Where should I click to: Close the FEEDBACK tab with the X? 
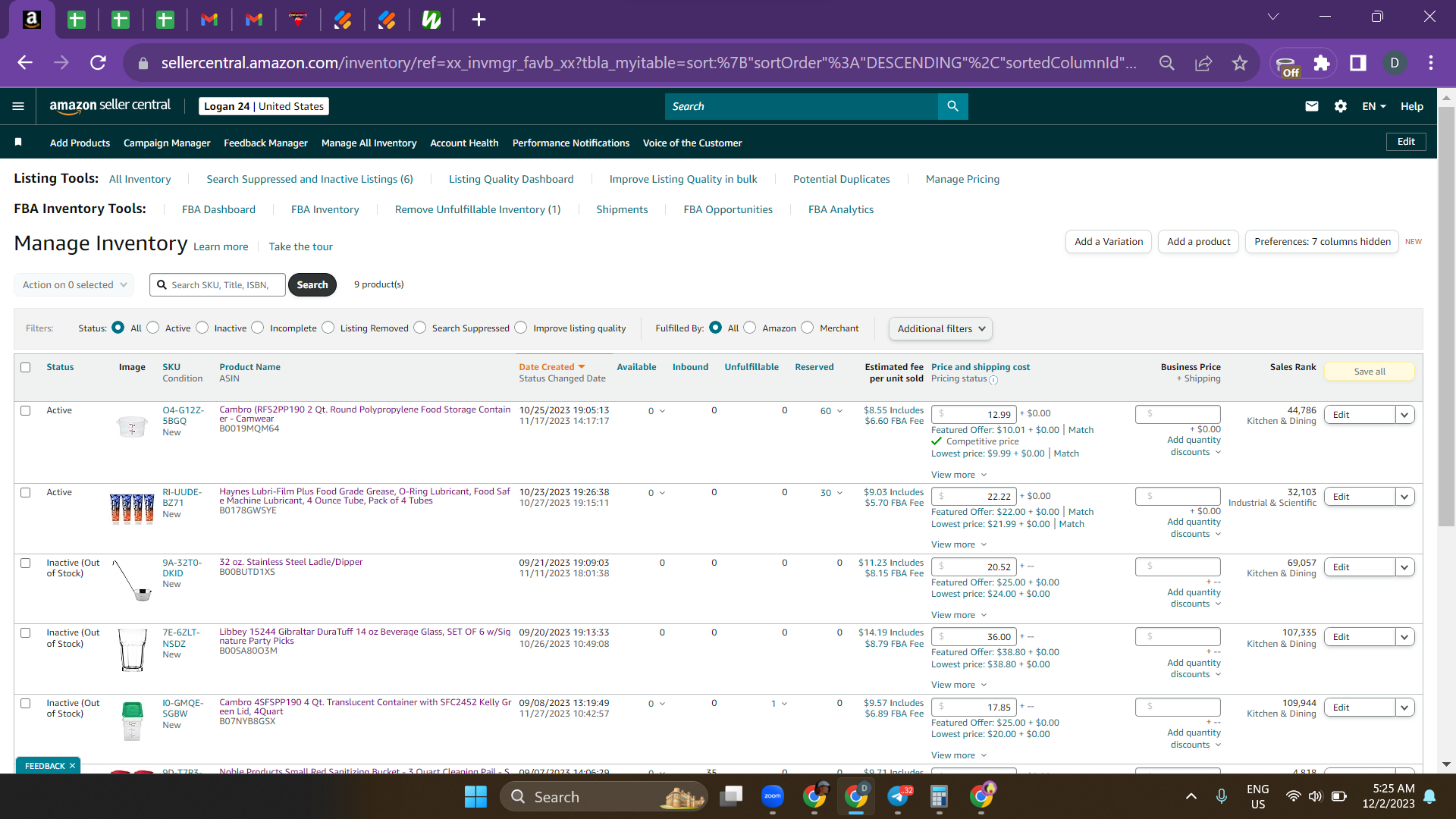point(72,766)
